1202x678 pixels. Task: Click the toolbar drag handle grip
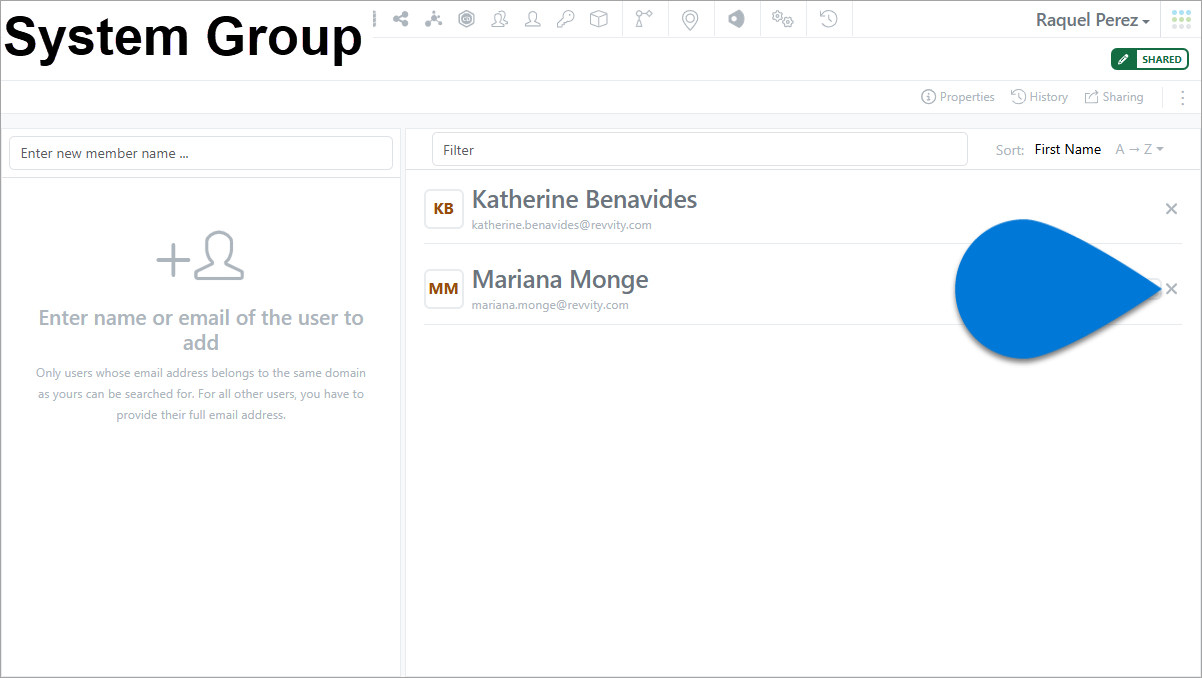click(375, 19)
